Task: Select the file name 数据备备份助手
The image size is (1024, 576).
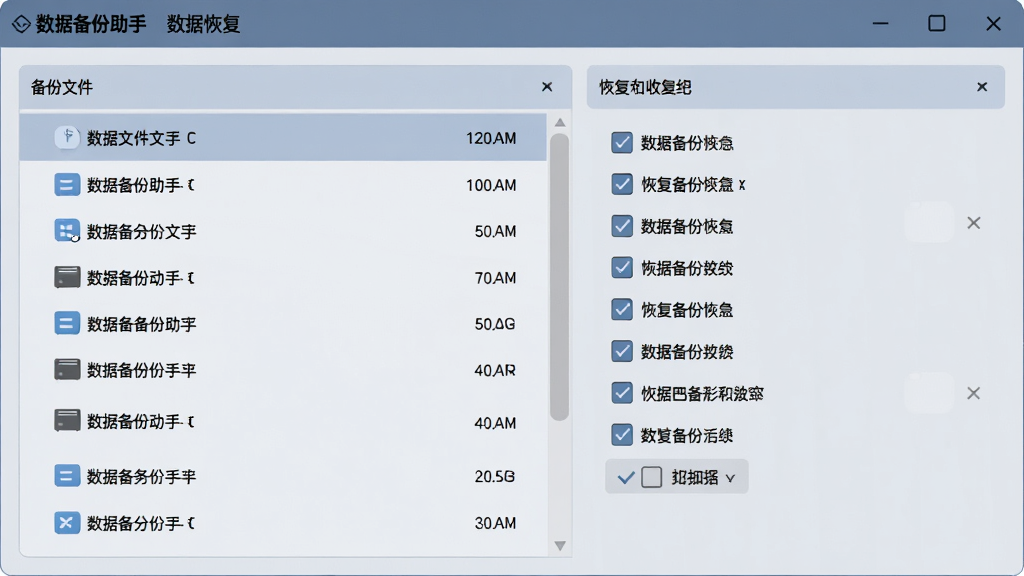Action: pos(142,324)
